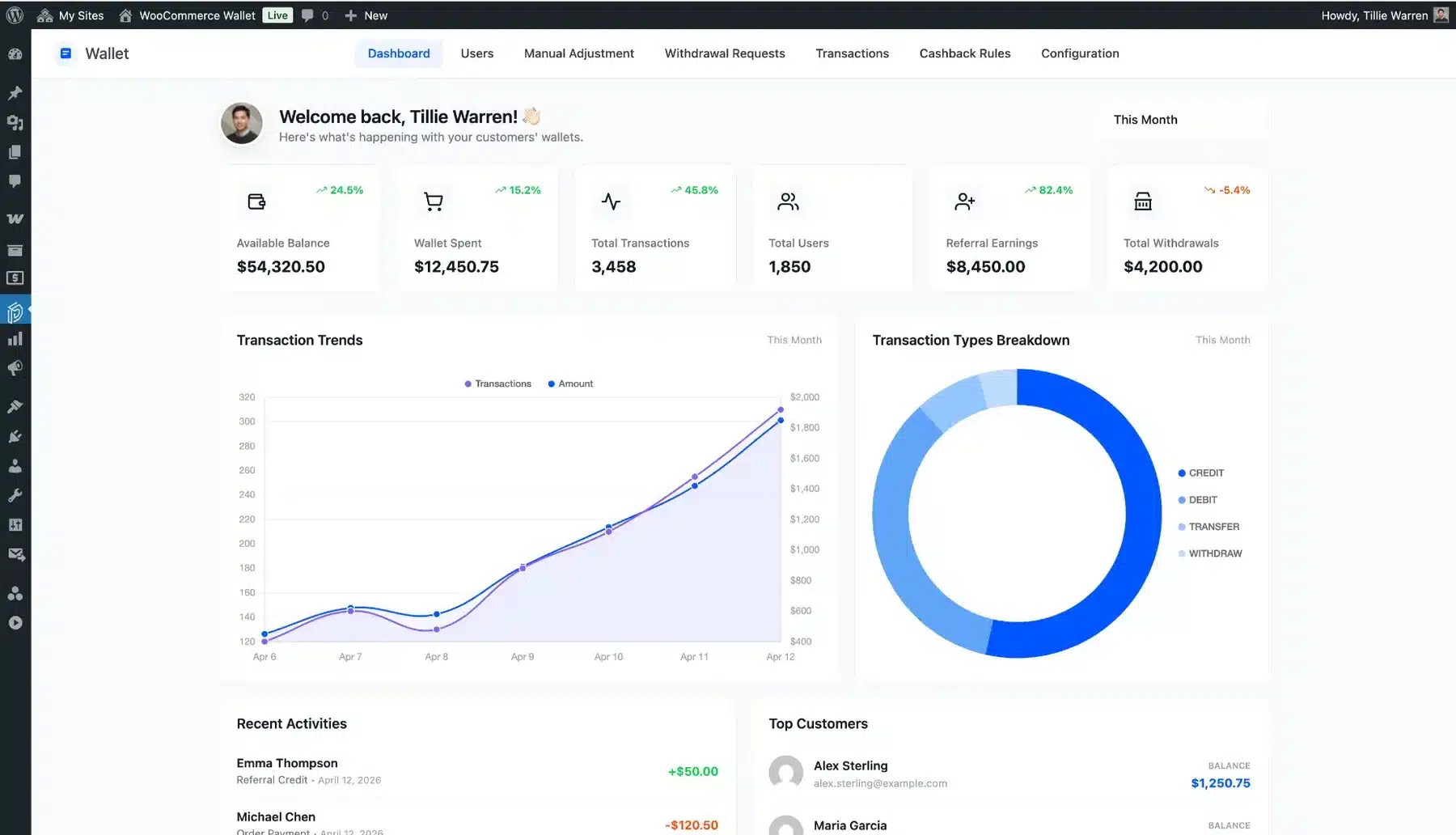
Task: Open Comments sidebar icon
Action: tap(15, 181)
